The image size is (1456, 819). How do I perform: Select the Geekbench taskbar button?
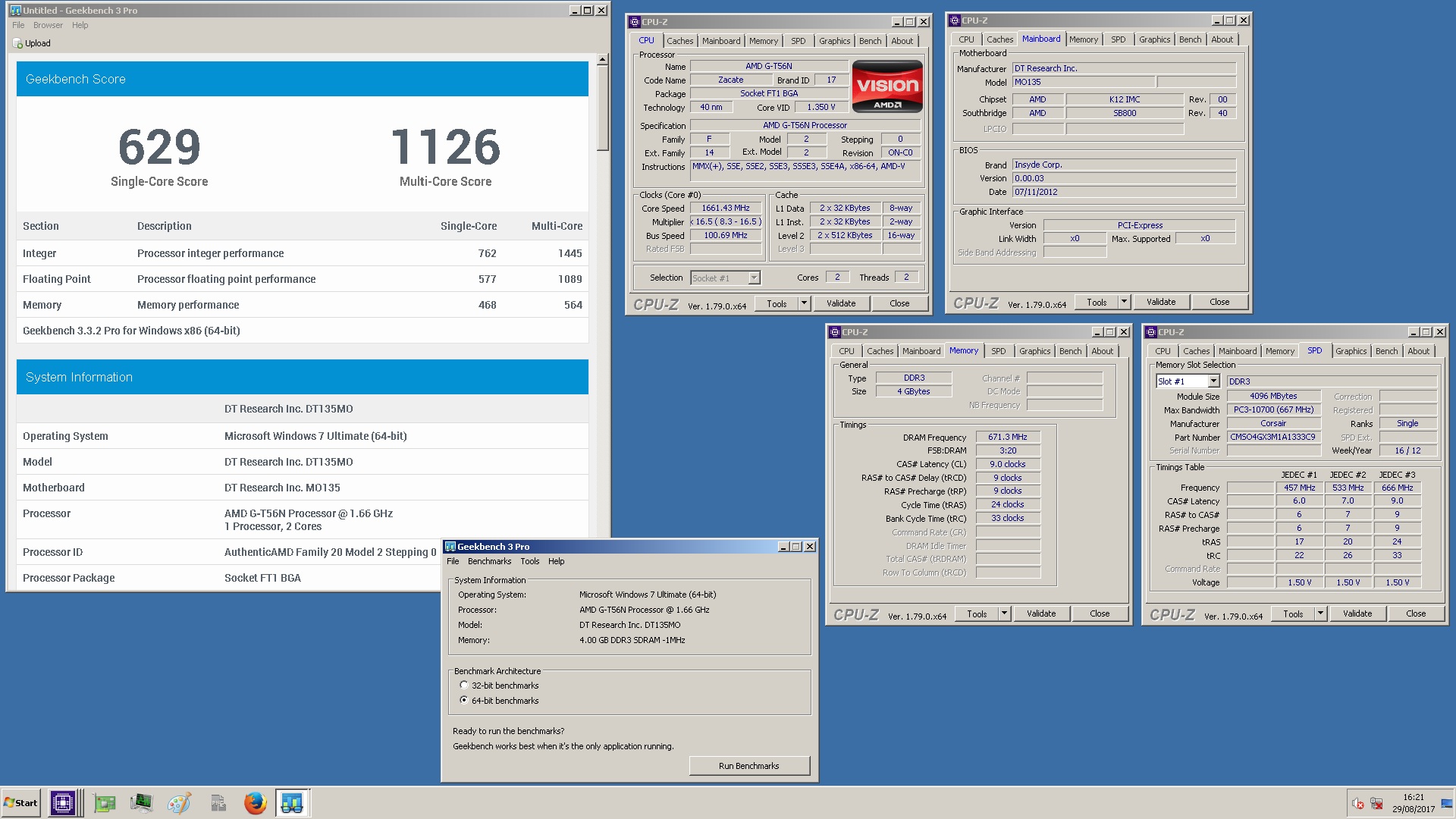[x=292, y=802]
